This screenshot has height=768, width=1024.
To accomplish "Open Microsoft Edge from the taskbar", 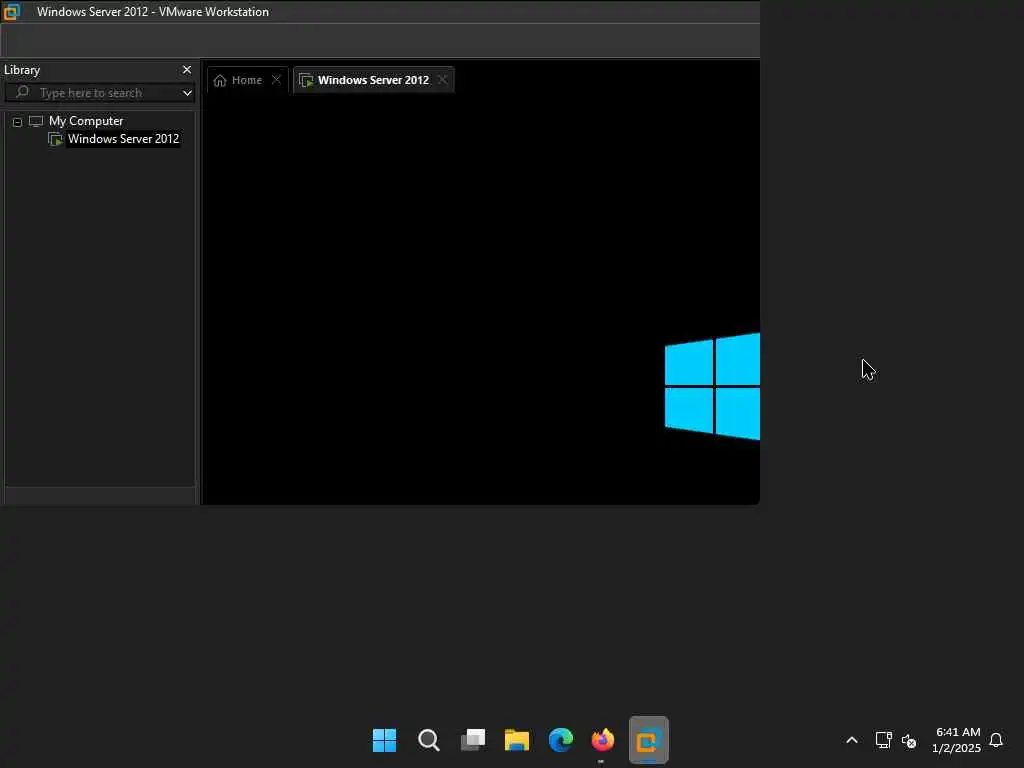I will tap(560, 740).
